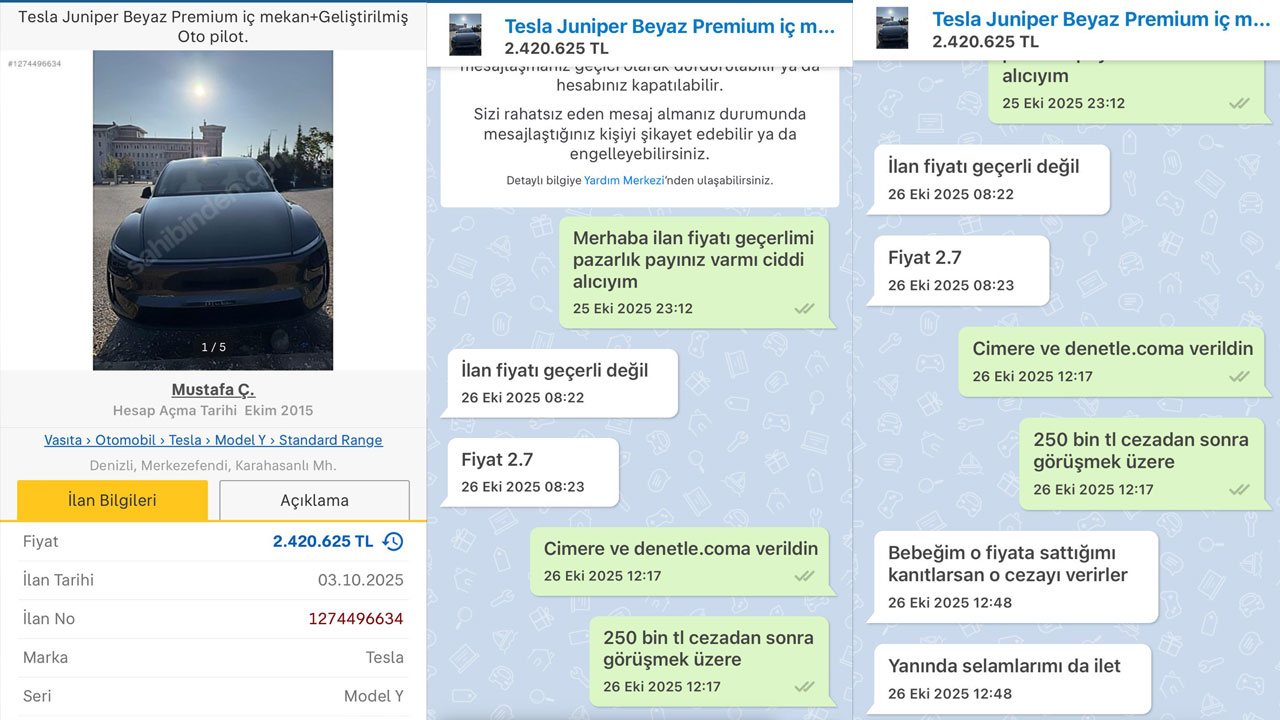Select the 'Bebeğim o fiyata sattığımı' message bubble
1280x720 pixels.
[1012, 576]
